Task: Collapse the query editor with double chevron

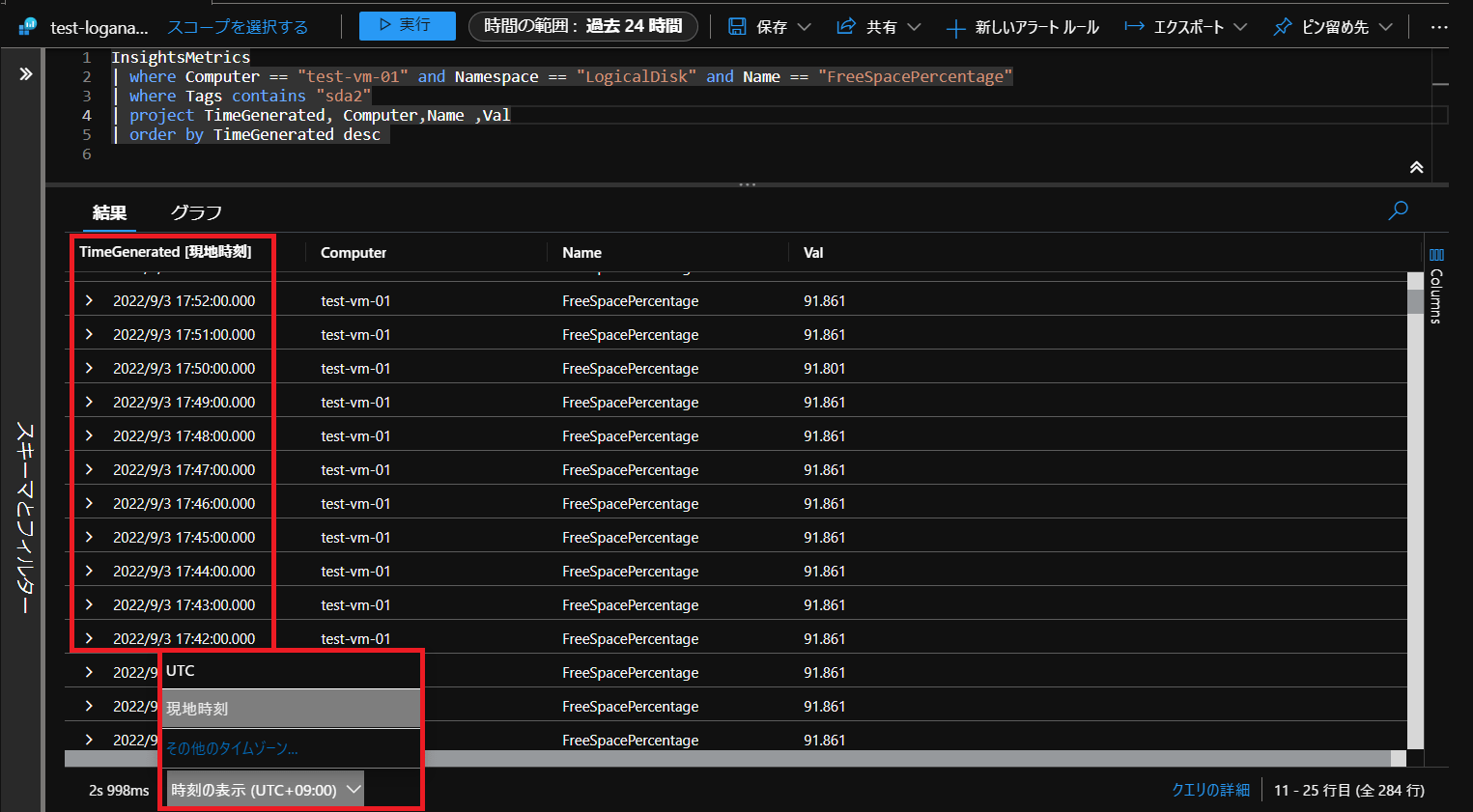Action: pos(1416,167)
